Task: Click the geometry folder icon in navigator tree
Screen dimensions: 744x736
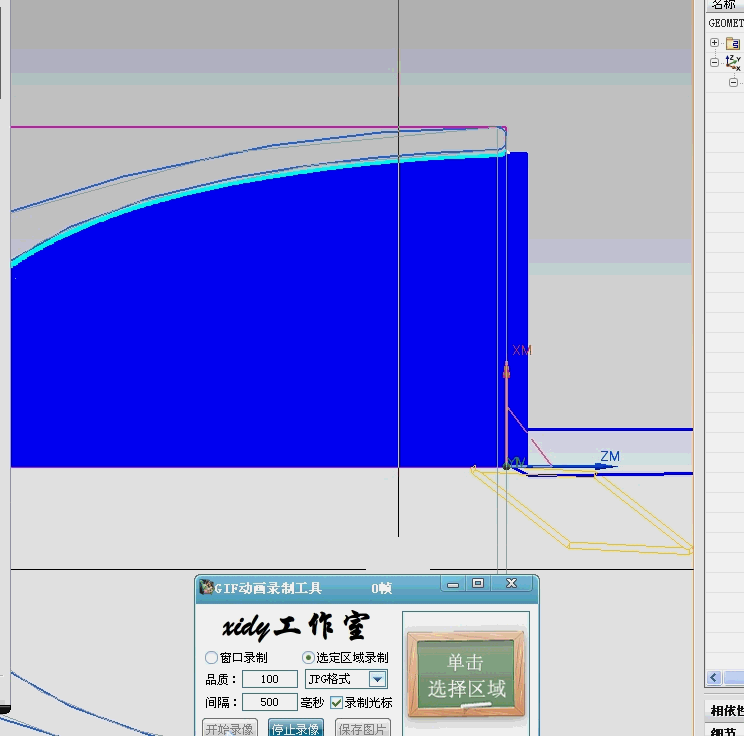Action: (x=733, y=44)
